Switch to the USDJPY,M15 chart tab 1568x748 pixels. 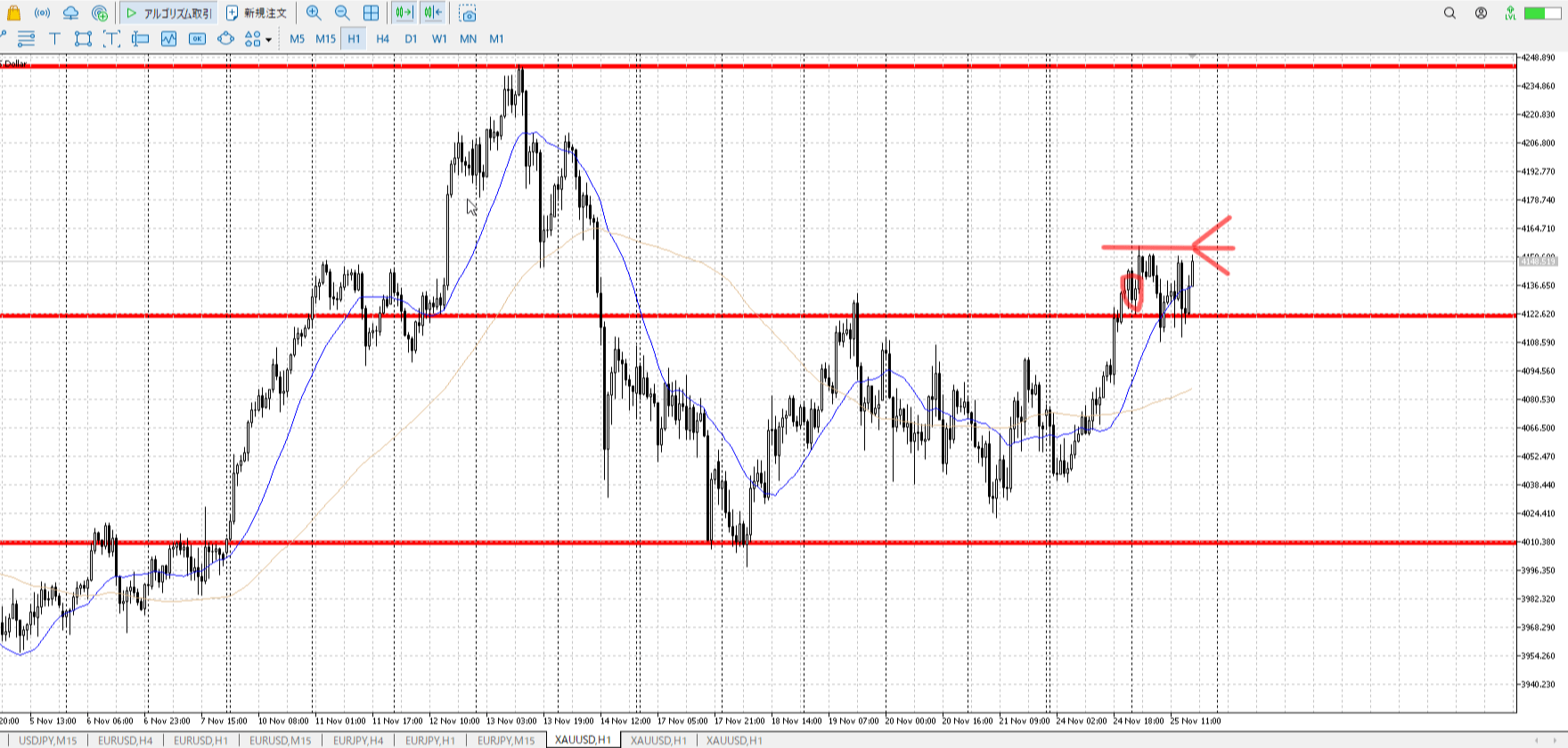click(47, 740)
